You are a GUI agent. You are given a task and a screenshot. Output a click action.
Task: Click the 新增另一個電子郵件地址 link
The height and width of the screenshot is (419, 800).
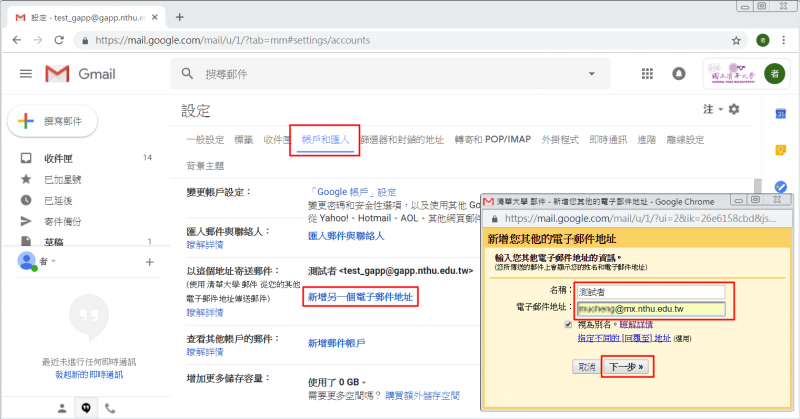[361, 297]
